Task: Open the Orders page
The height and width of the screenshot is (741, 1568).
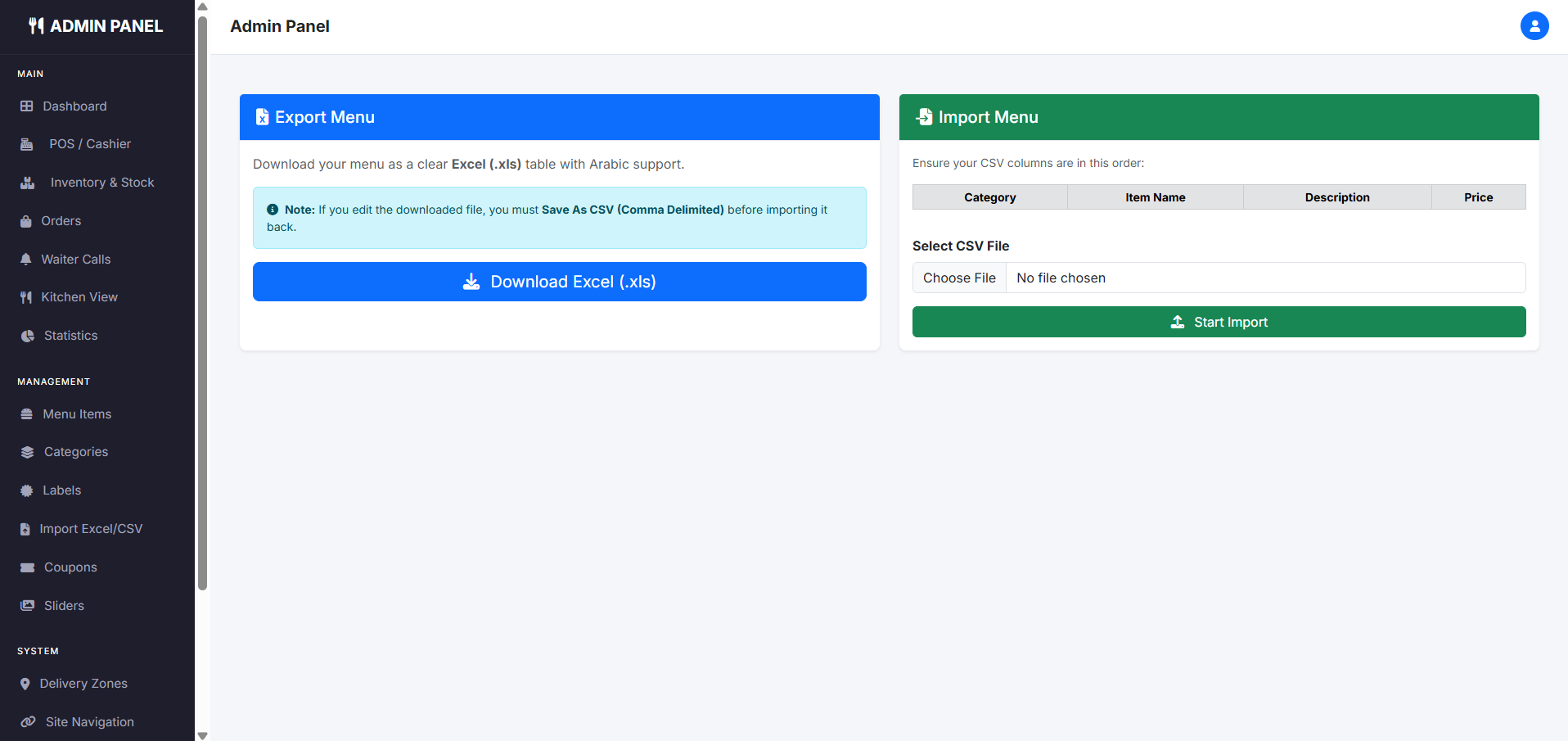Action: 61,221
